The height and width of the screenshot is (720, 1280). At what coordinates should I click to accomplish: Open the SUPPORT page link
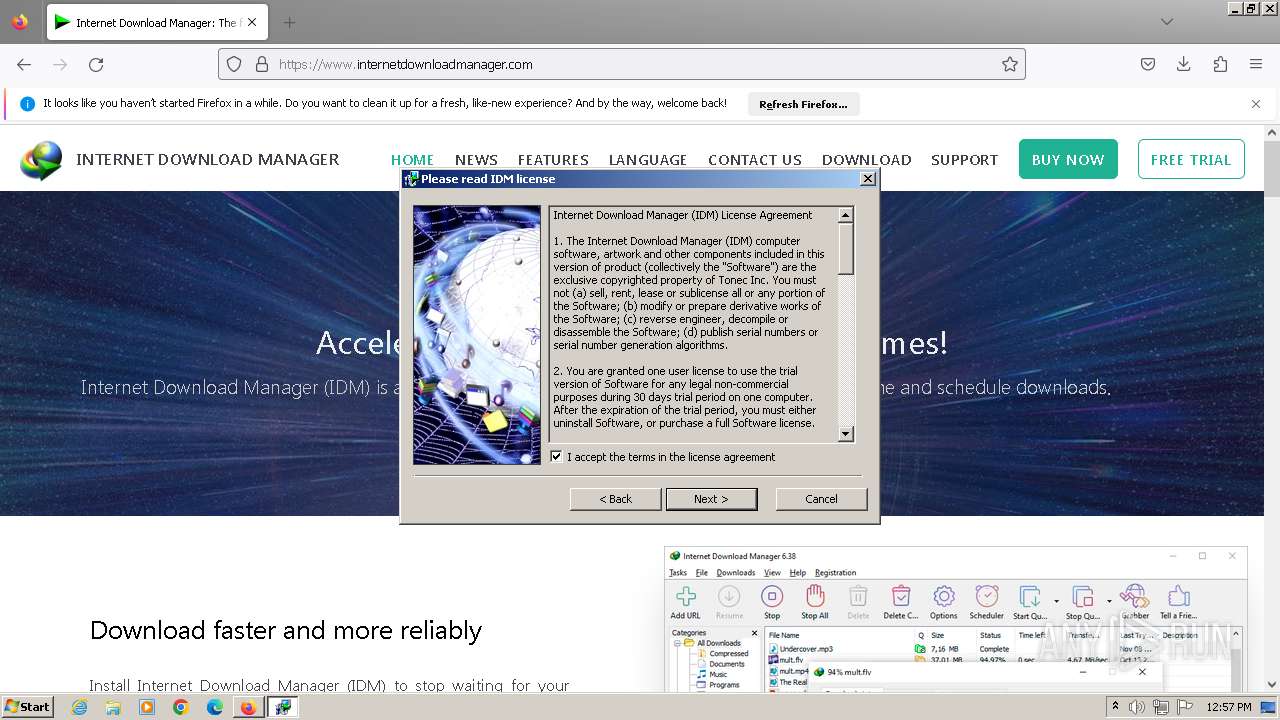964,160
